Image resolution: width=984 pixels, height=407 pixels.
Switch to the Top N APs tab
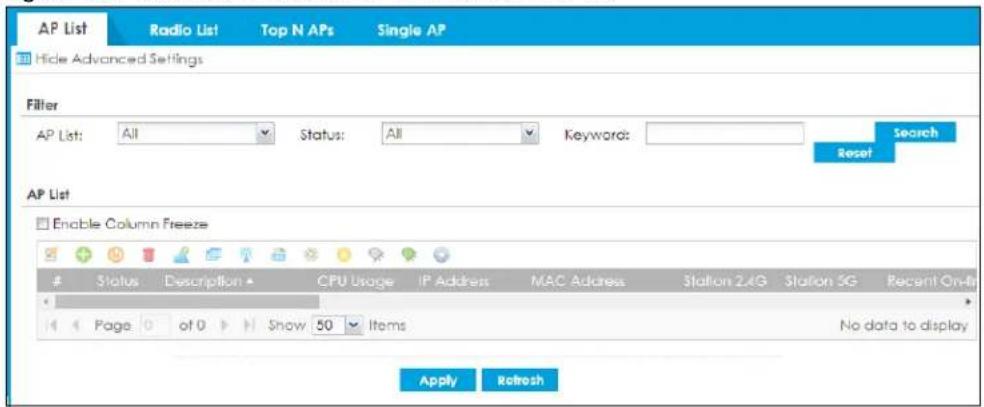[x=297, y=30]
